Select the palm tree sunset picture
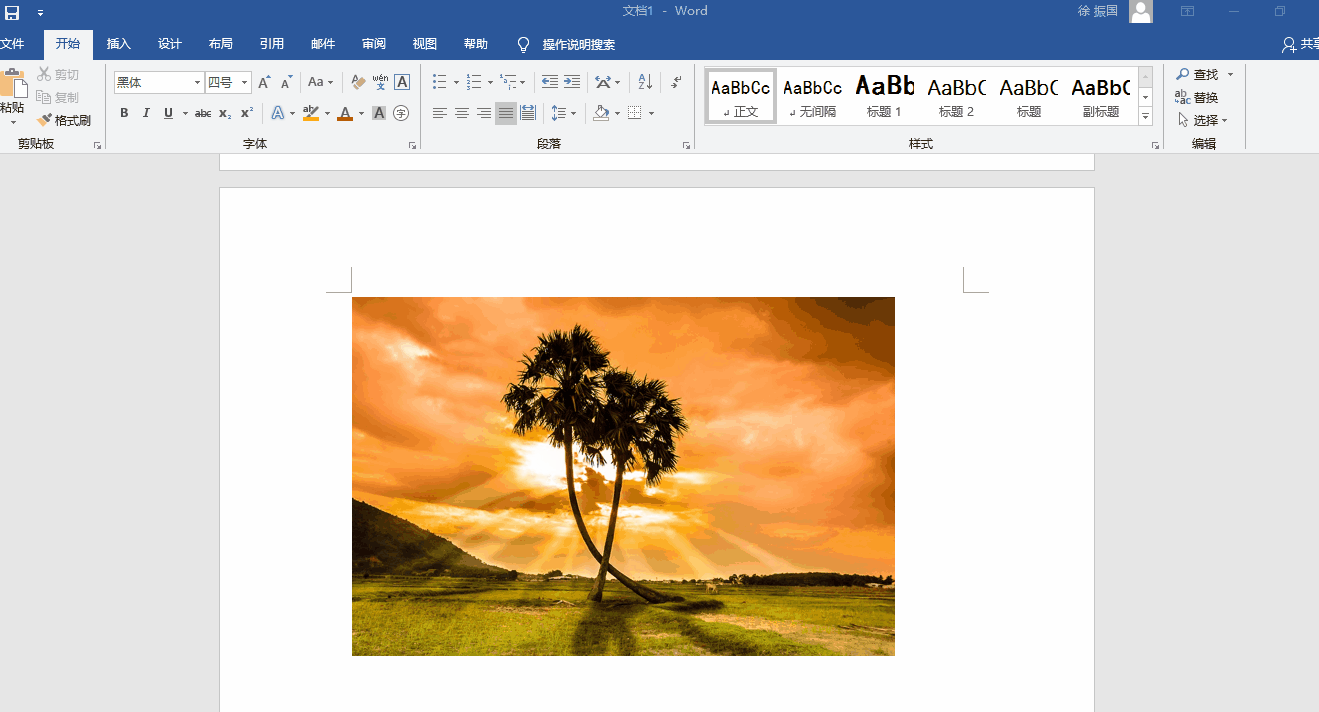The height and width of the screenshot is (712, 1319). [623, 476]
